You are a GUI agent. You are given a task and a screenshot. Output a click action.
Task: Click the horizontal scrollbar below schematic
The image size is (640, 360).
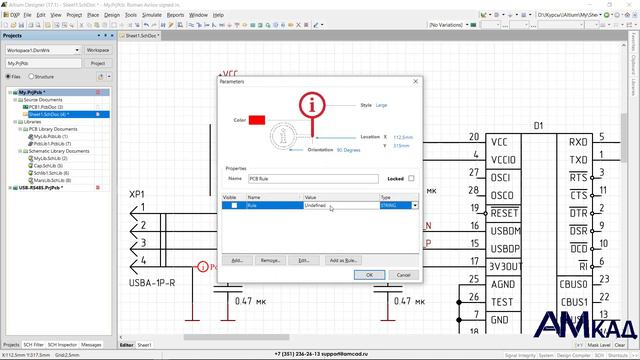point(236,337)
